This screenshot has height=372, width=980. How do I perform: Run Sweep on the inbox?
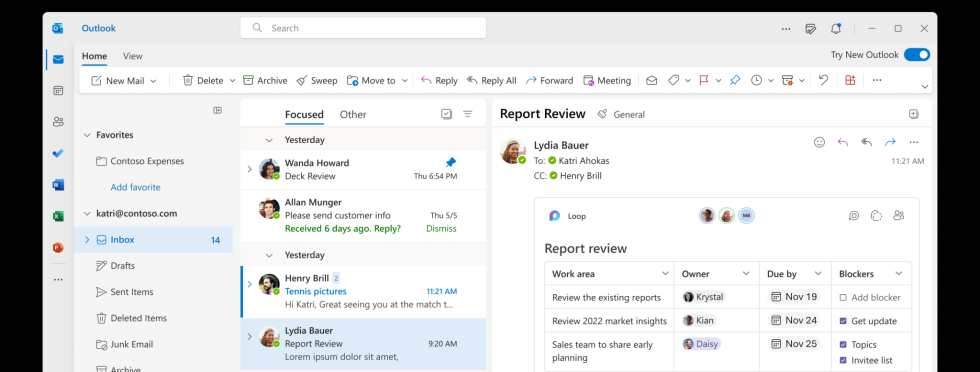(317, 81)
